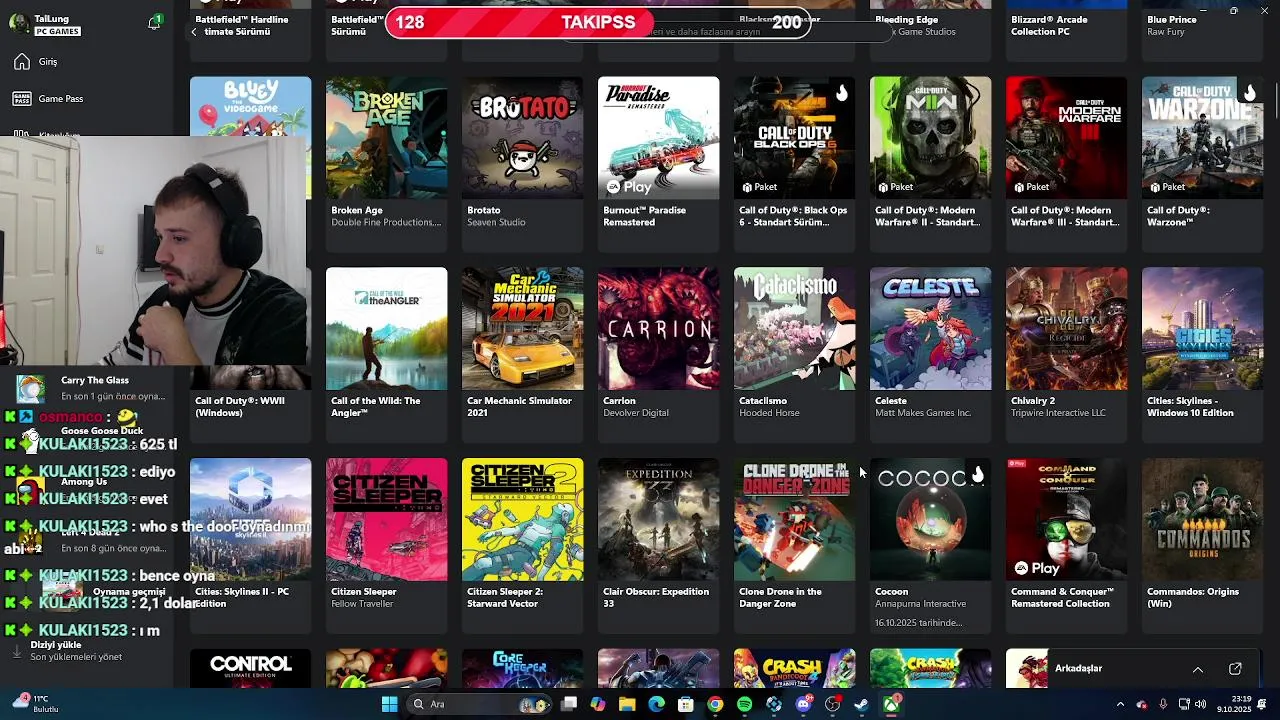
Task: Open the Core Keeper cover
Action: (522, 669)
